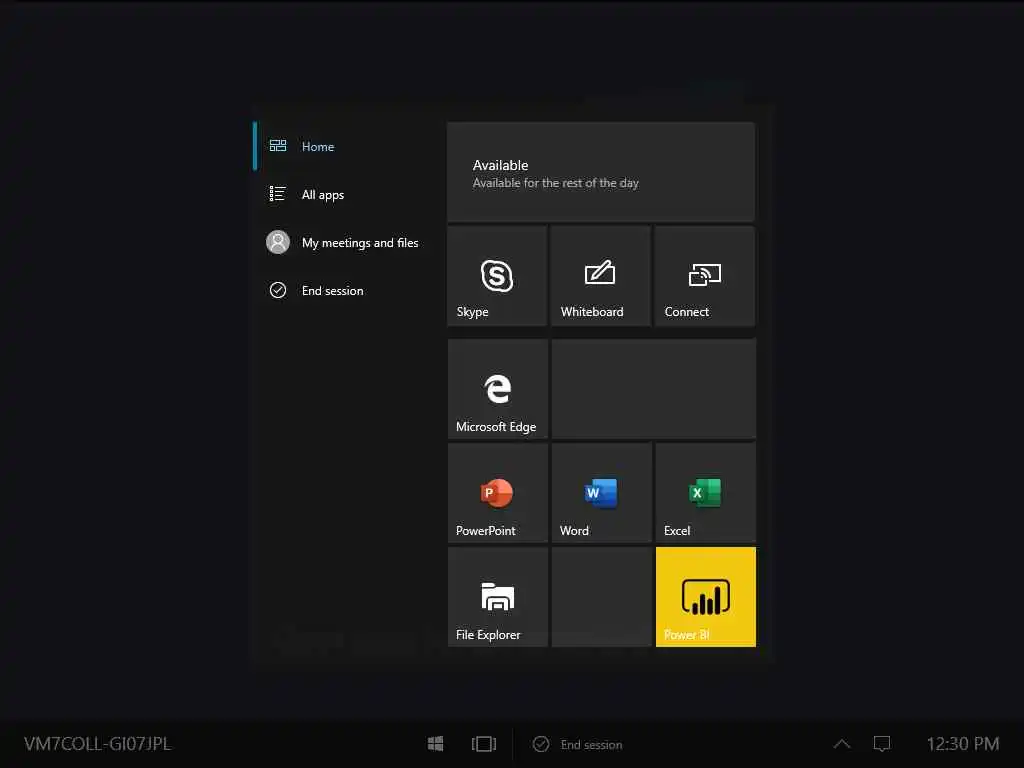The width and height of the screenshot is (1024, 768).
Task: Show hidden icons with taskbar chevron
Action: point(842,744)
